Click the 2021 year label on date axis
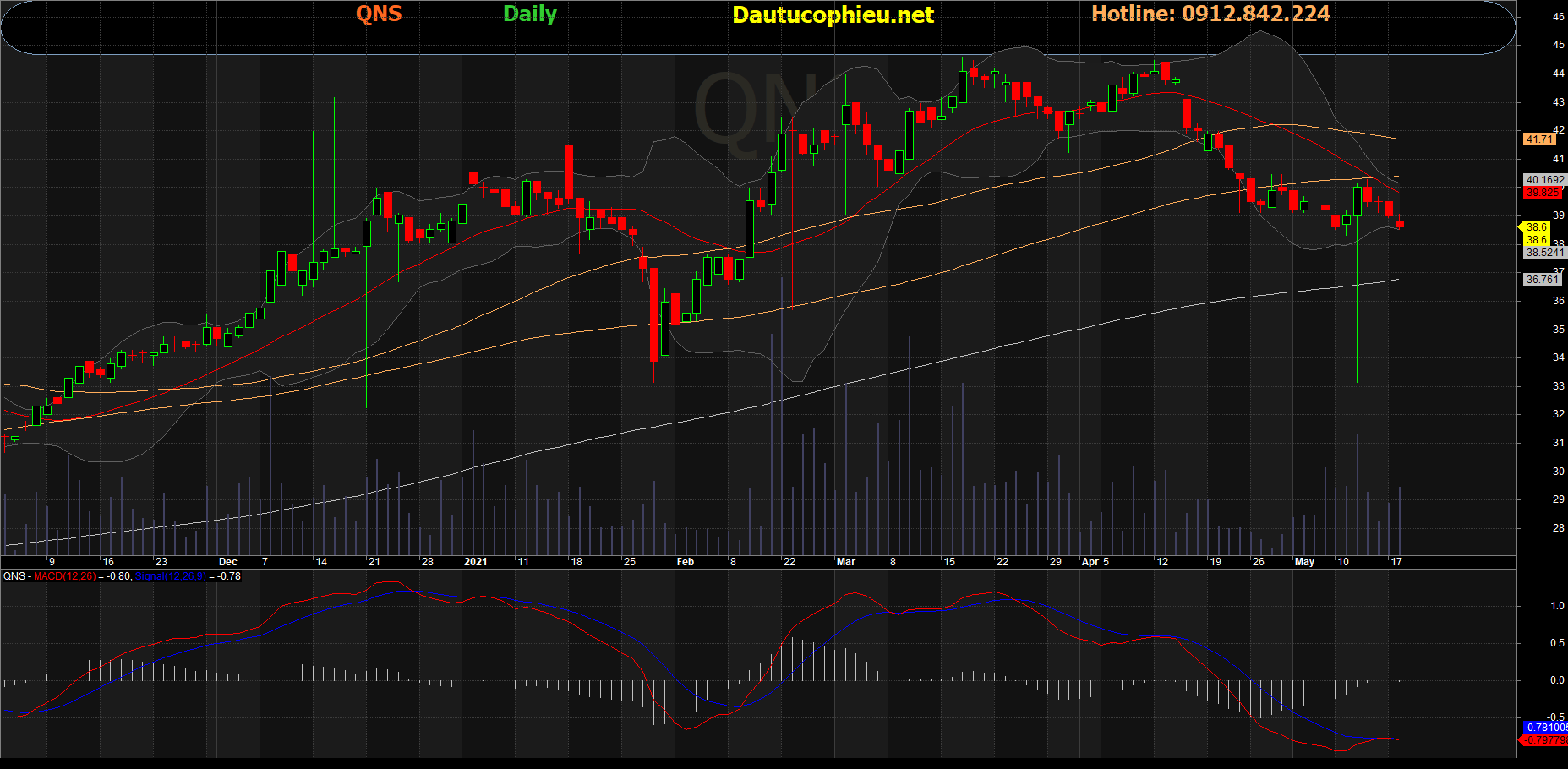1568x769 pixels. [x=476, y=562]
